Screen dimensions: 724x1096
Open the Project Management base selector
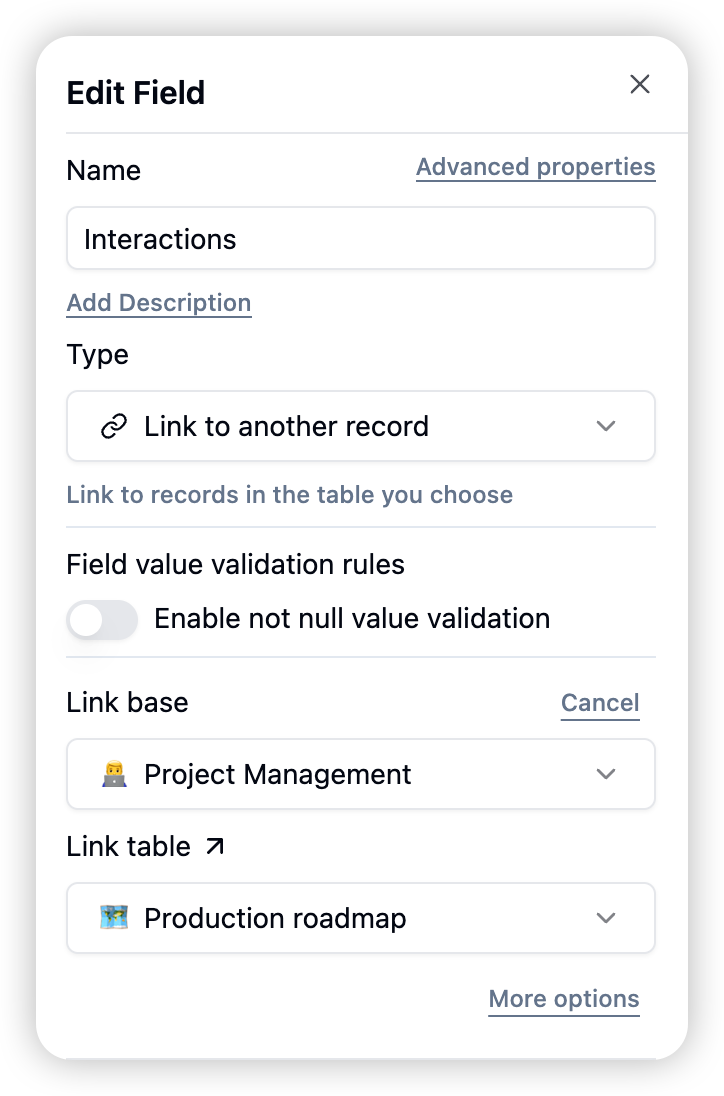point(361,774)
